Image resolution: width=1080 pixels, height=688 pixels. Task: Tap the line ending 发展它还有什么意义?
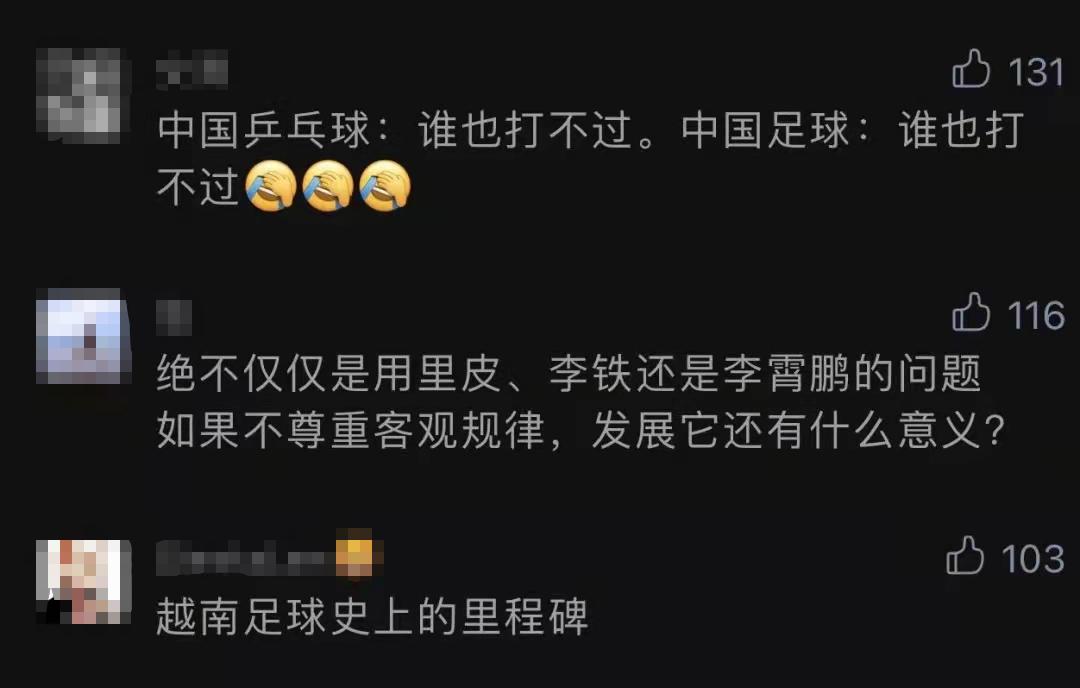[580, 431]
